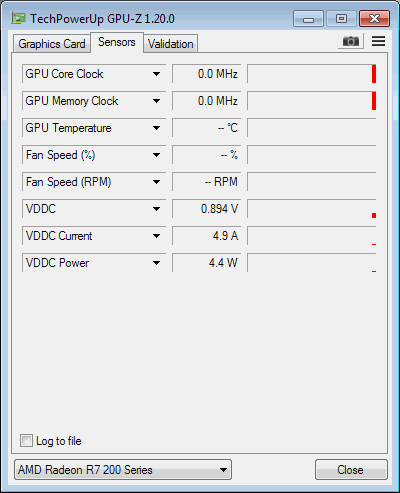
Task: Click the GPU-Z title bar app icon
Action: (18, 18)
